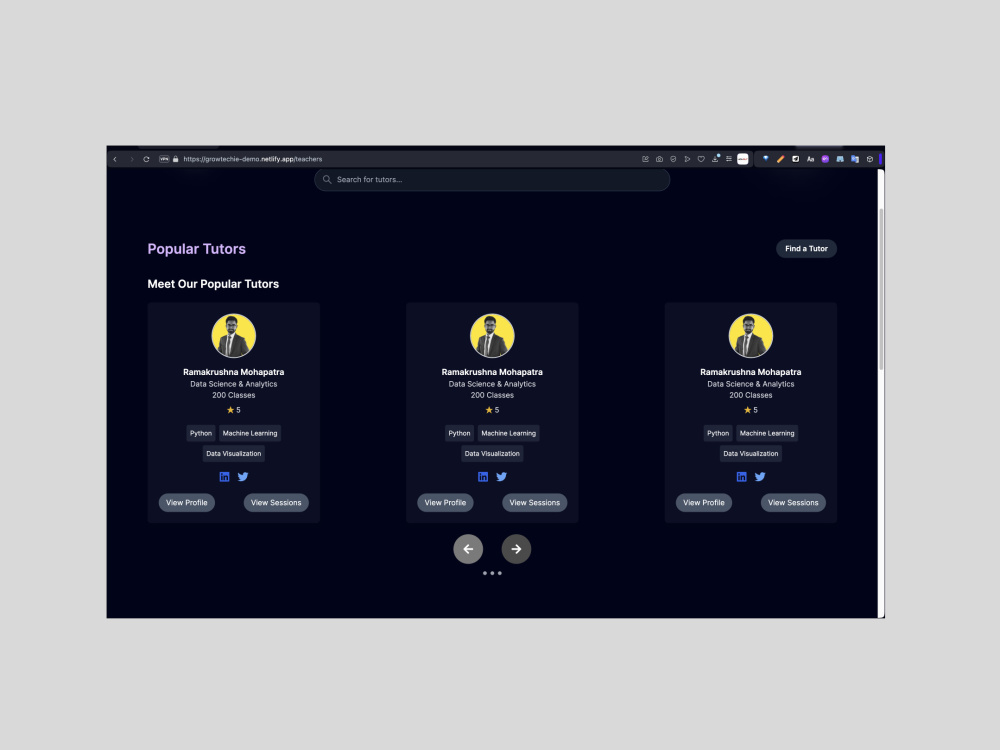Click View Profile on the last tutor card
1000x750 pixels.
tap(703, 503)
